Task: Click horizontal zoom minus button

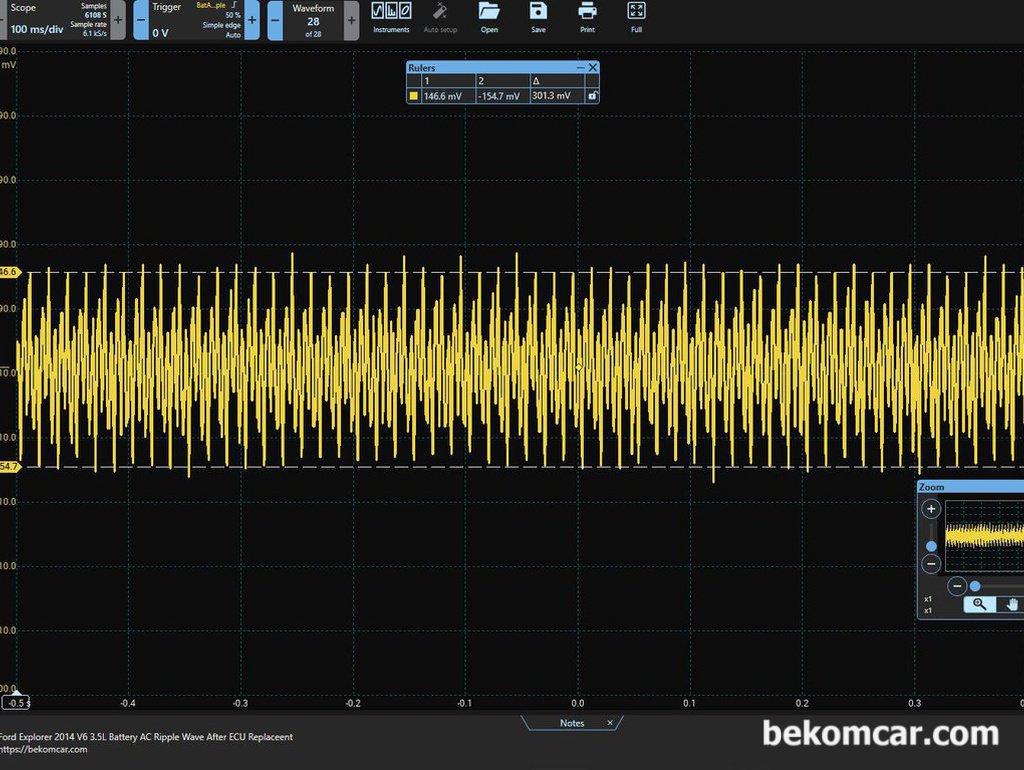Action: [x=957, y=586]
